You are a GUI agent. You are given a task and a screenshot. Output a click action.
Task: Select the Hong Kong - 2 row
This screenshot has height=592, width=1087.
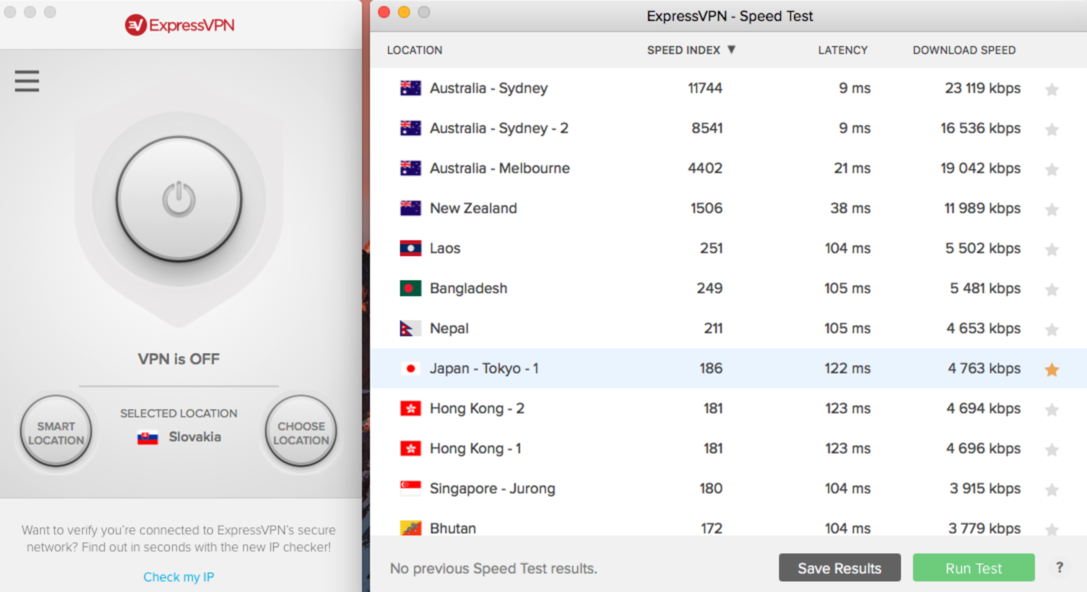click(729, 408)
